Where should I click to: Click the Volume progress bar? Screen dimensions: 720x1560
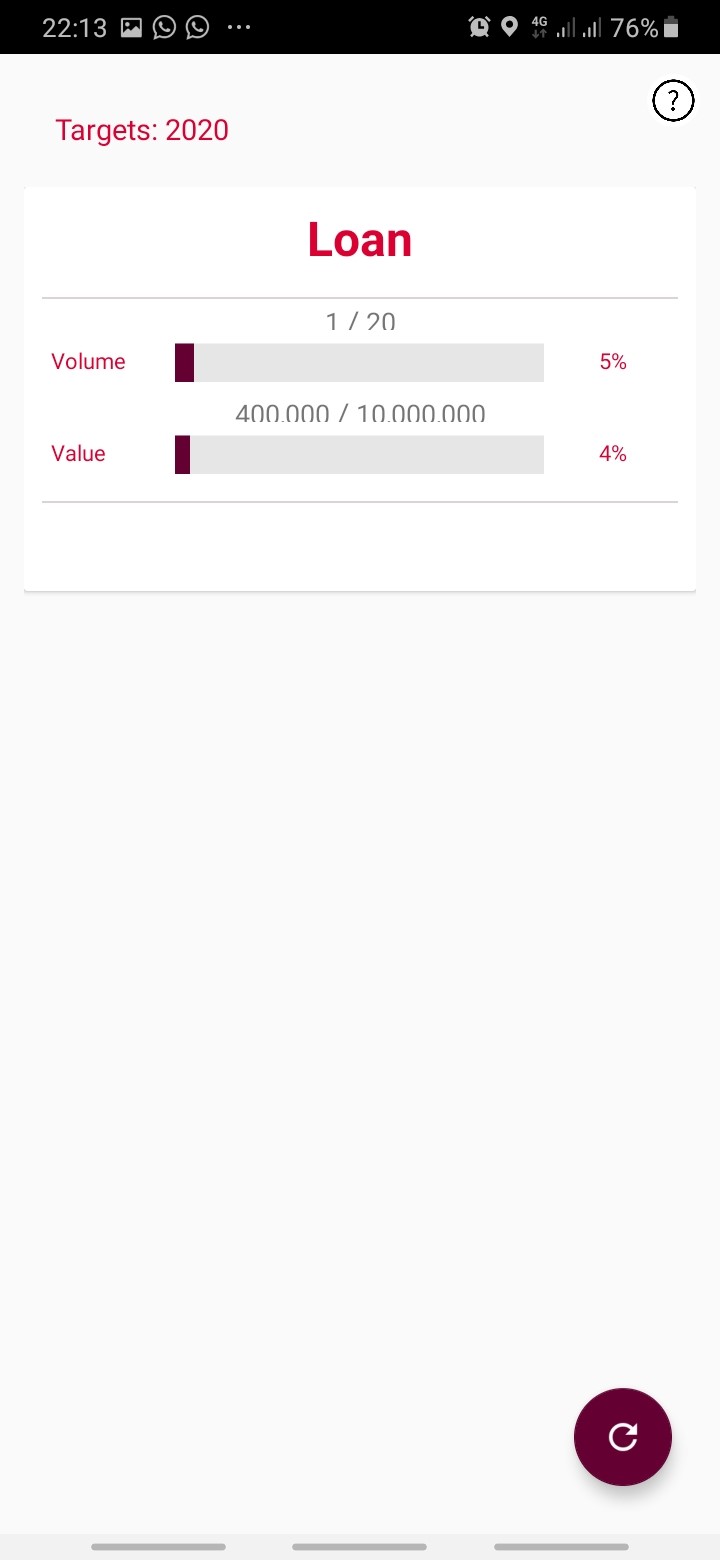point(359,362)
